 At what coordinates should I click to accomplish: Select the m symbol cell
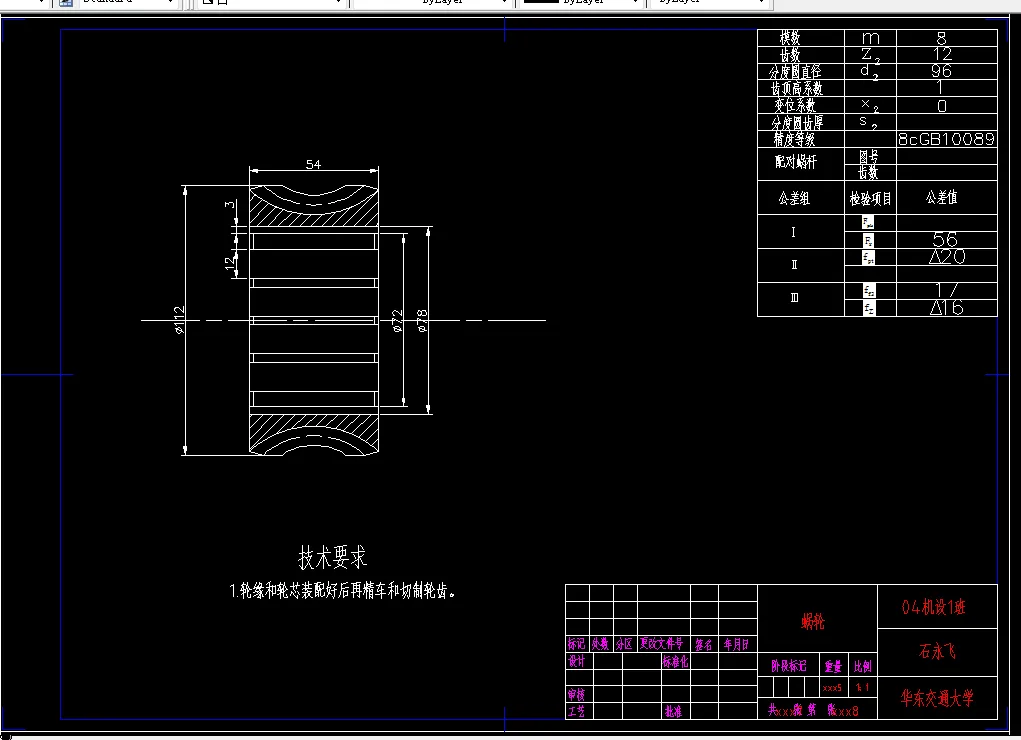(871, 38)
